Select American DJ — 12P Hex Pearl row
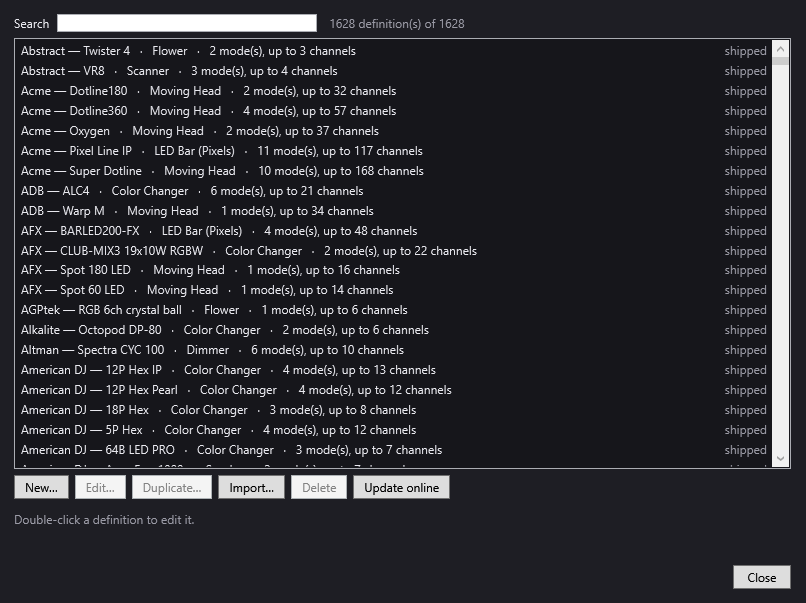Image resolution: width=806 pixels, height=603 pixels. pos(393,390)
